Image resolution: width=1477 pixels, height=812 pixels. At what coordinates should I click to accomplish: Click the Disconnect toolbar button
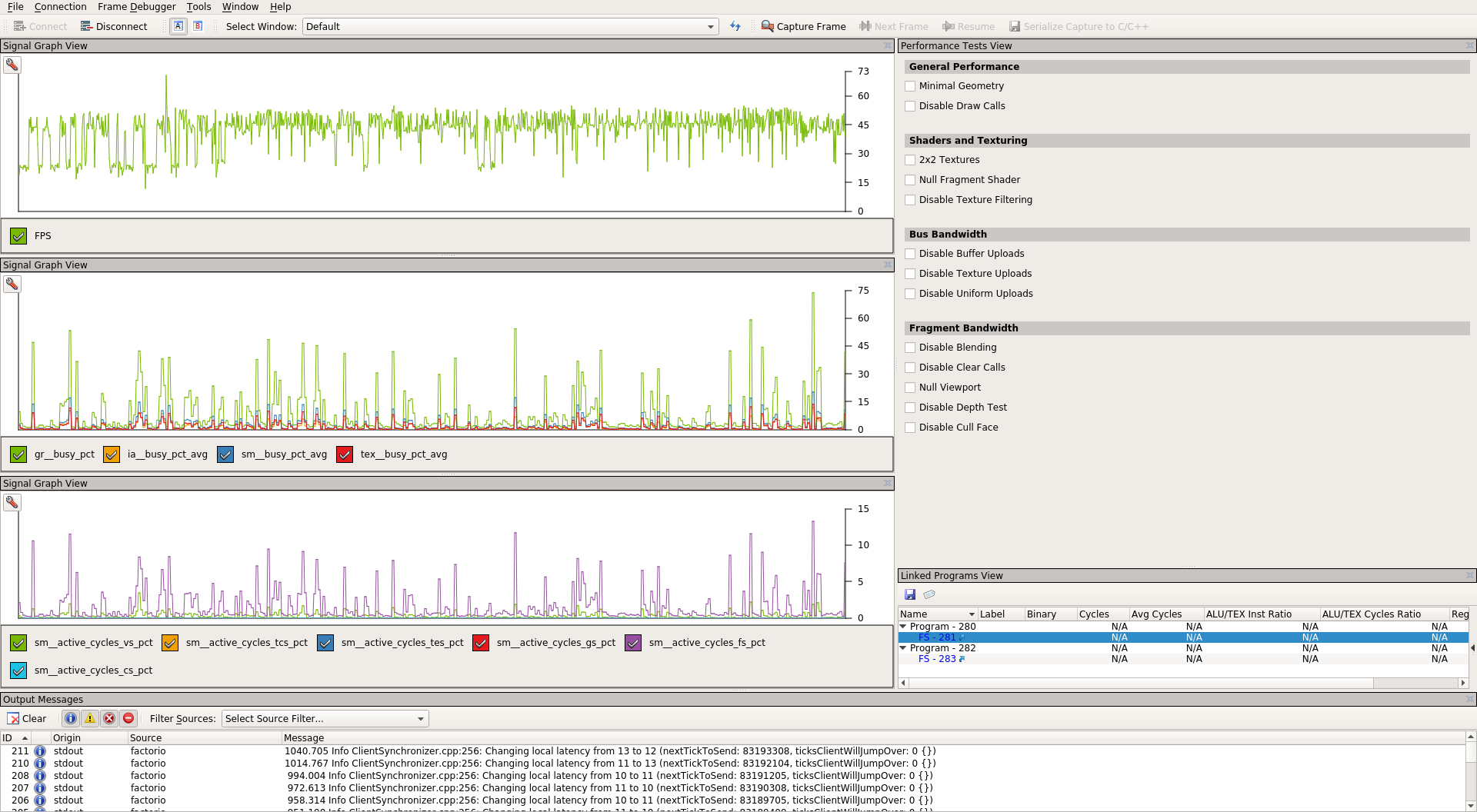114,26
